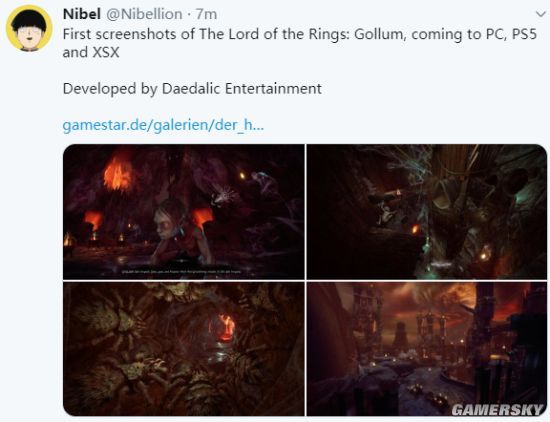
Task: Click the tweet text about Gollum screenshots
Action: (300, 43)
